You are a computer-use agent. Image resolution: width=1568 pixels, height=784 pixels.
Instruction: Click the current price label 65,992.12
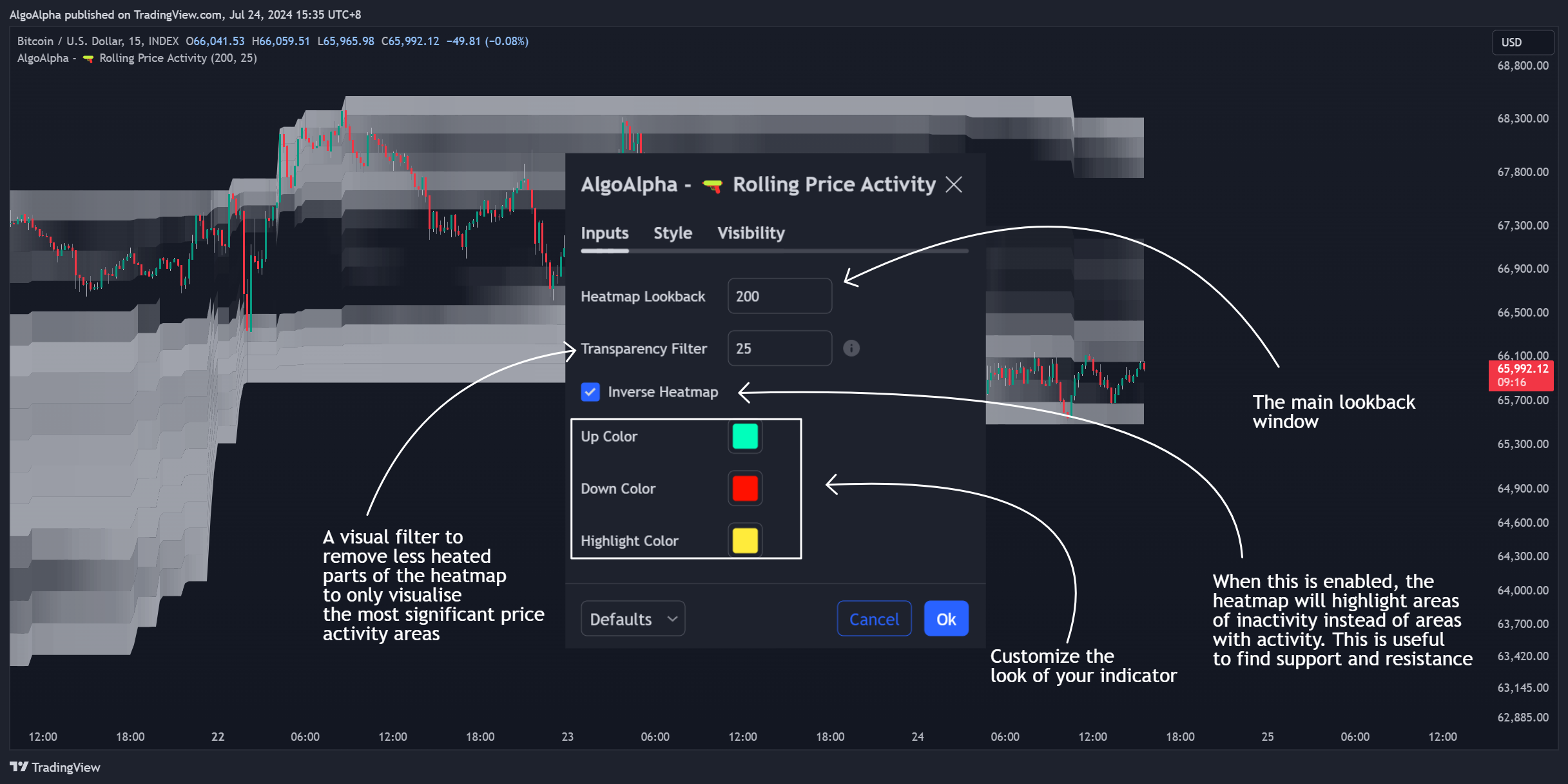(1521, 375)
